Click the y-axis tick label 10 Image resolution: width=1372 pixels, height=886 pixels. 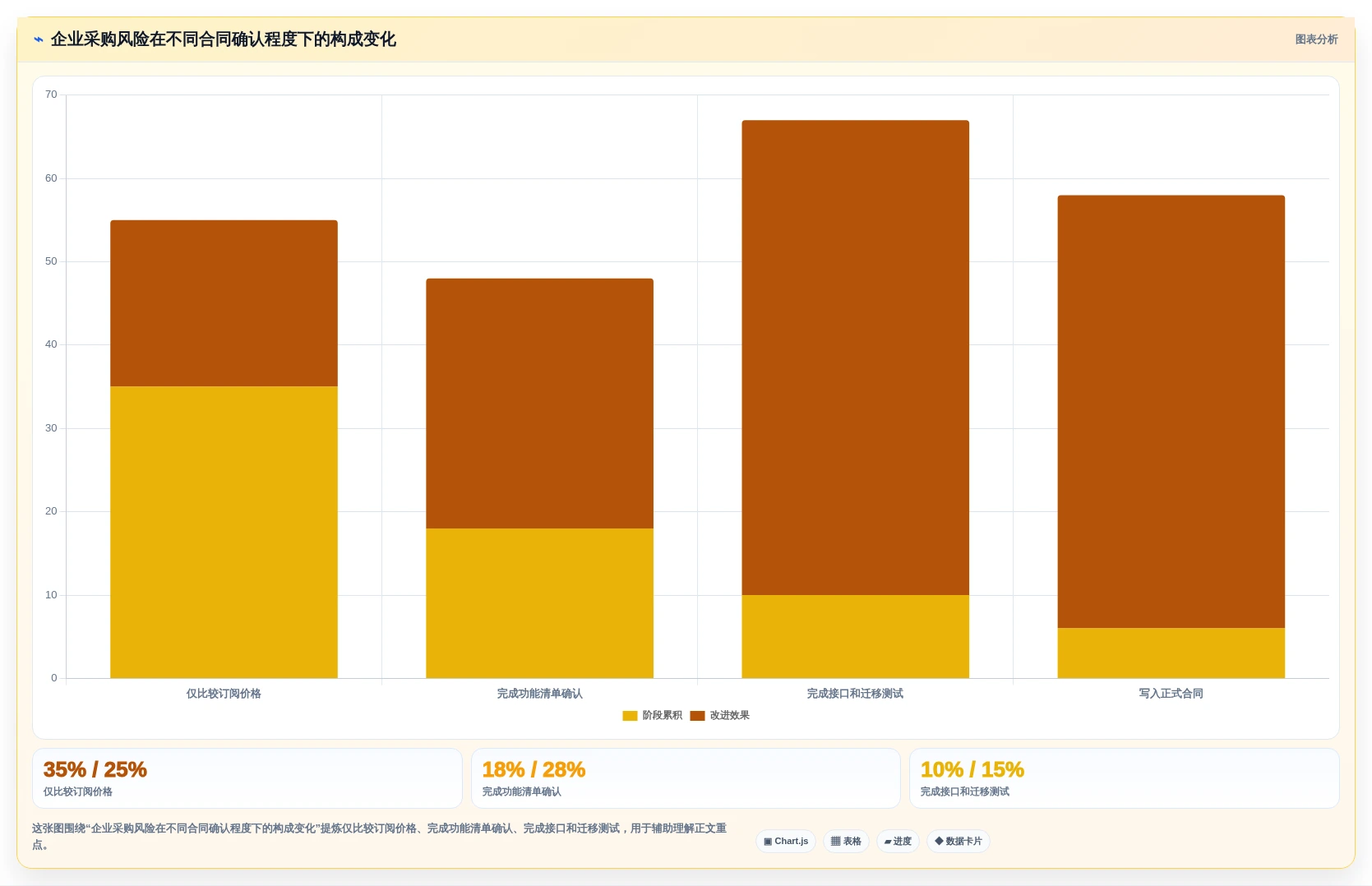click(x=51, y=595)
